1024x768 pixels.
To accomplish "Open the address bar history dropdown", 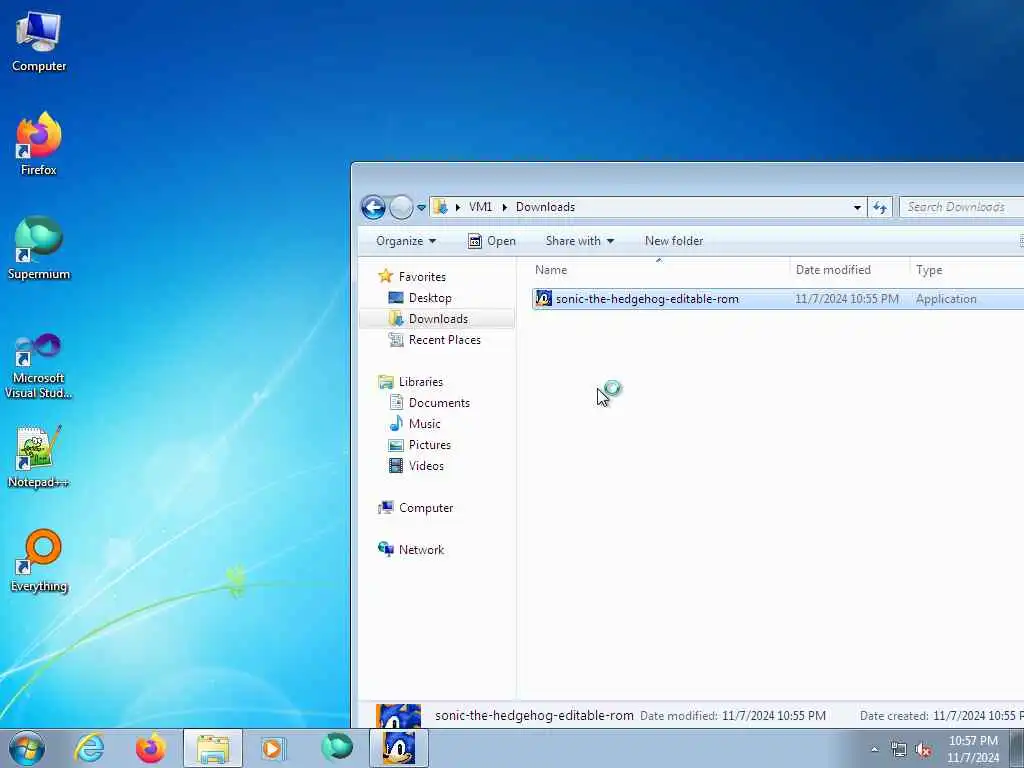I will coord(857,208).
